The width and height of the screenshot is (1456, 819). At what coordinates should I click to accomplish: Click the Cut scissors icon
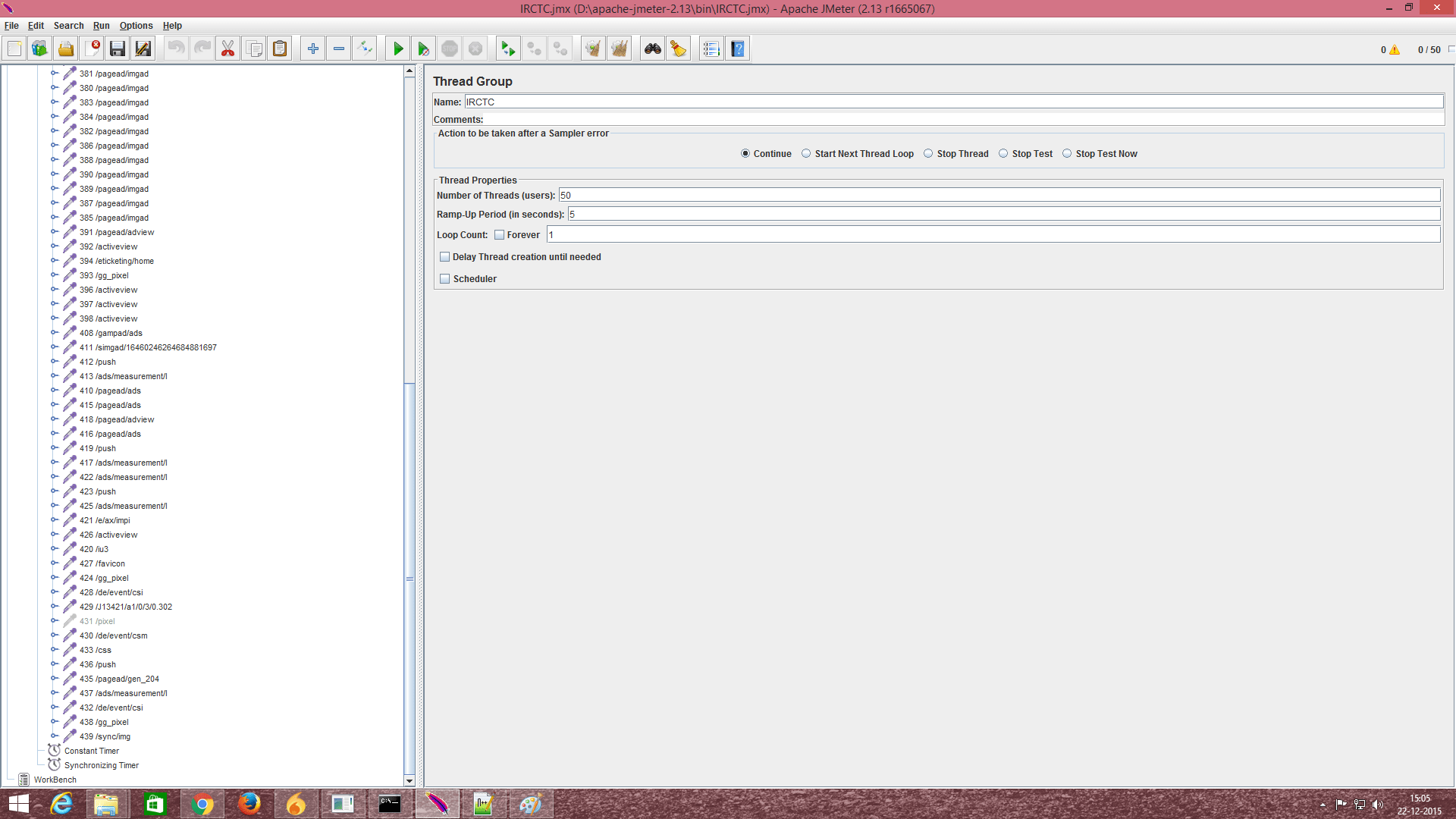tap(227, 49)
